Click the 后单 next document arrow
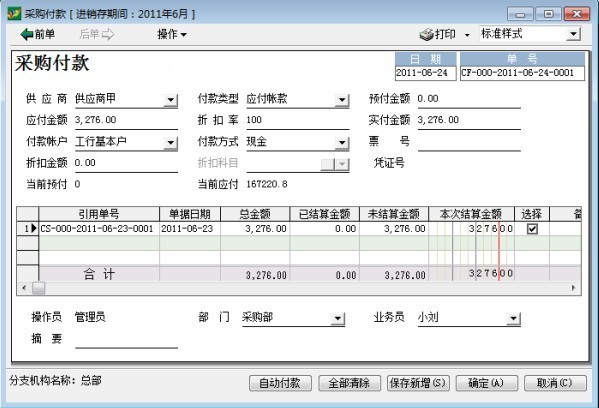Image resolution: width=599 pixels, height=408 pixels. 97,34
